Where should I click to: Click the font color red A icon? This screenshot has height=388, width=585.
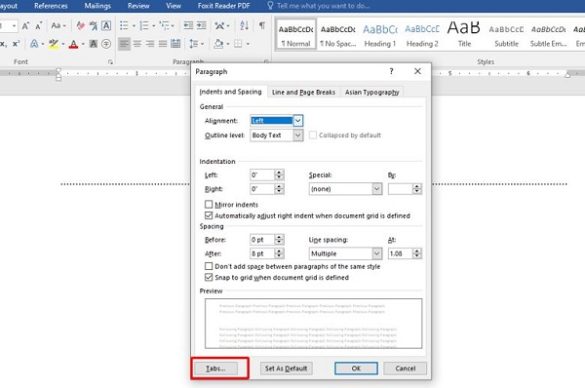click(73, 44)
